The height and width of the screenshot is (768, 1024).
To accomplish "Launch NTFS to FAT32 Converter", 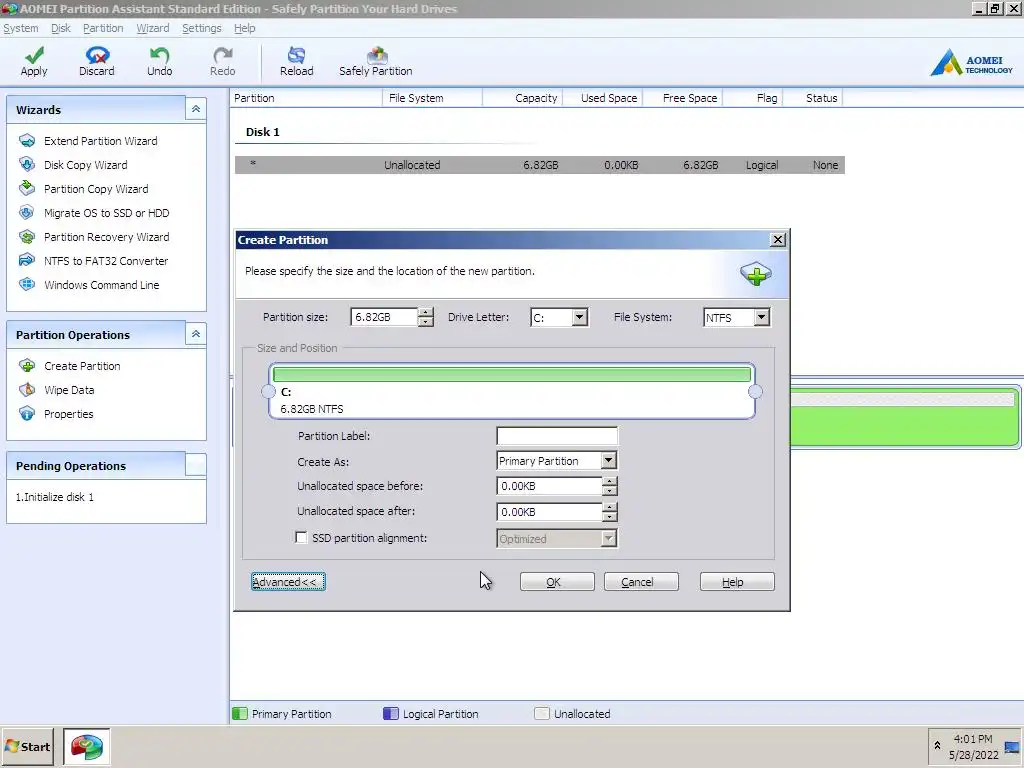I will (x=106, y=261).
